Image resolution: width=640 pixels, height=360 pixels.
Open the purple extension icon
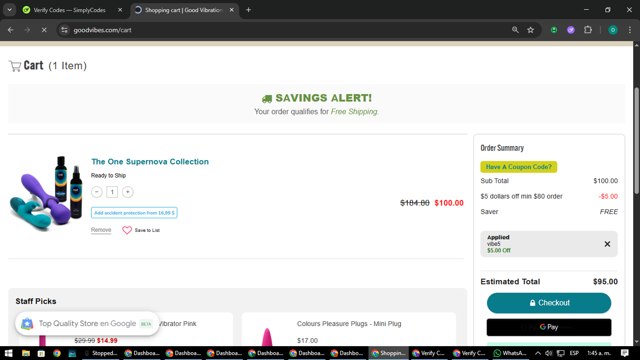[x=571, y=30]
